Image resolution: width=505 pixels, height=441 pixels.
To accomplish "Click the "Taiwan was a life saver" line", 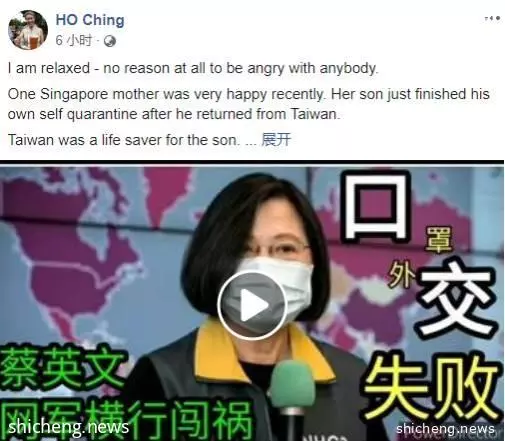I will coord(124,140).
